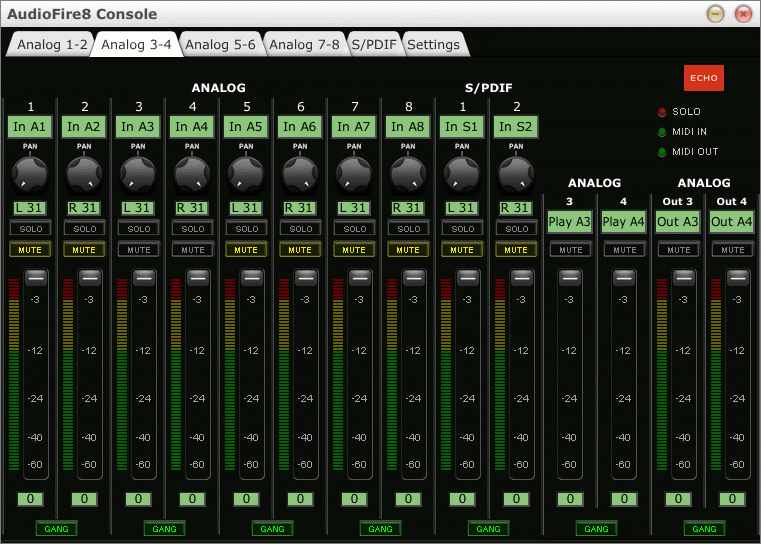Open the Settings tab
This screenshot has width=761, height=544.
pos(433,45)
